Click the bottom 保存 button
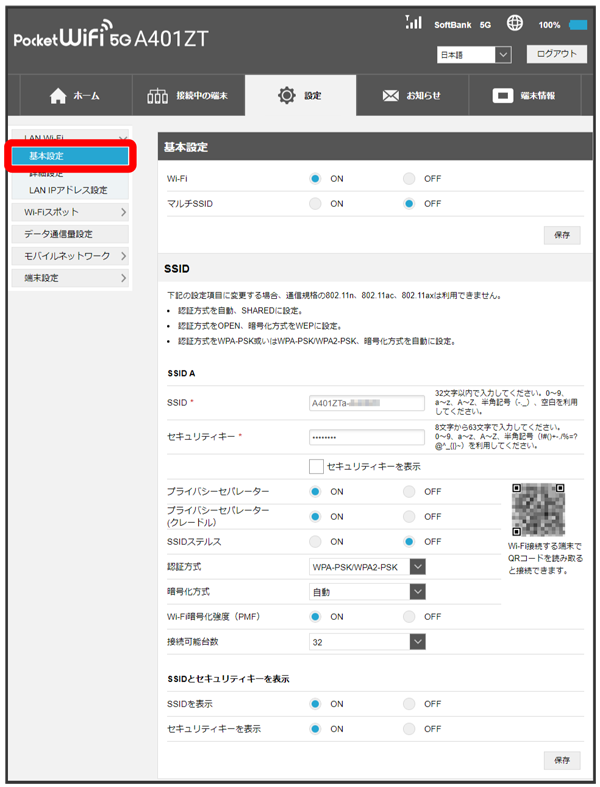 561,760
